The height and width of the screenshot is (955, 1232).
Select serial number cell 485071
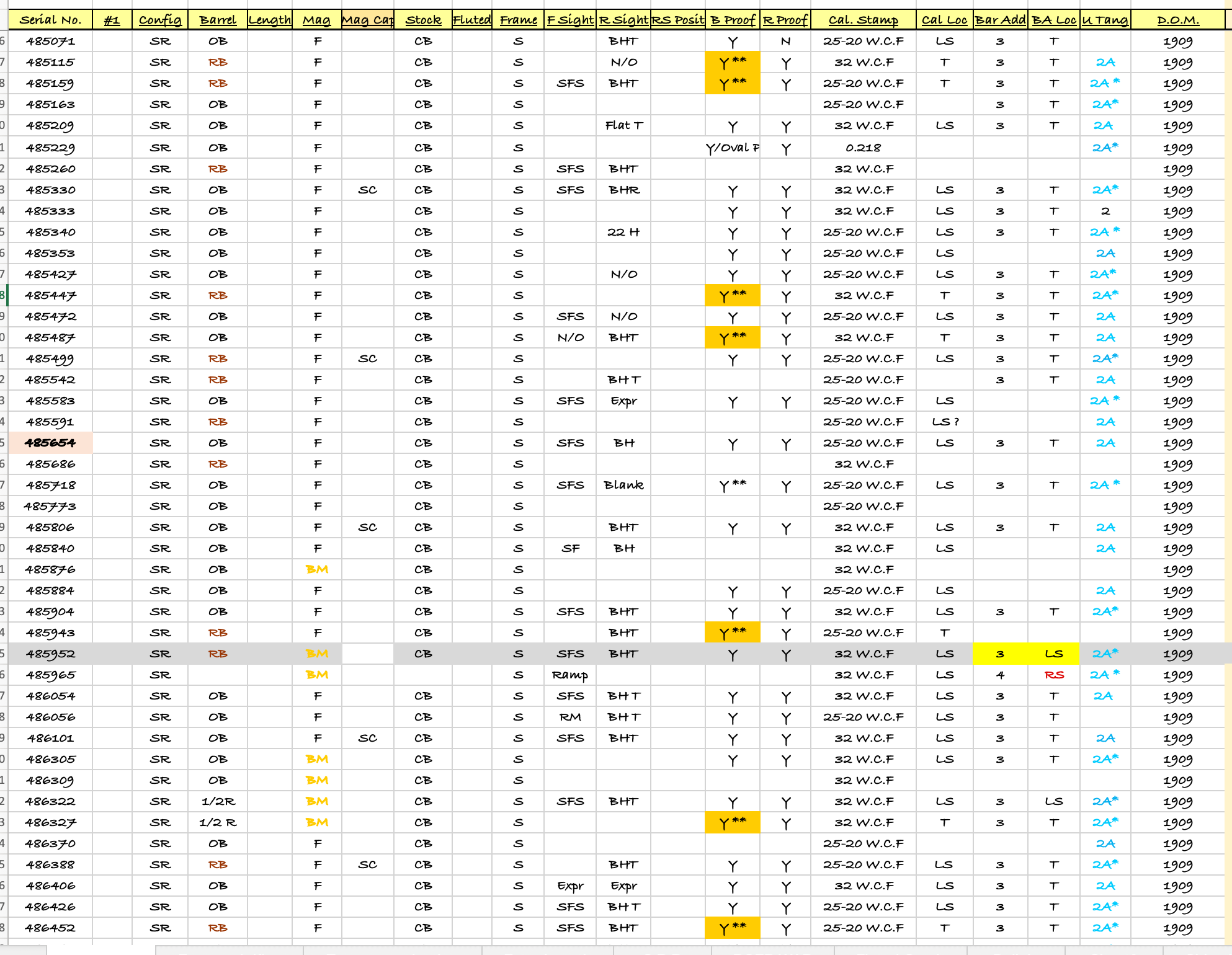click(50, 42)
